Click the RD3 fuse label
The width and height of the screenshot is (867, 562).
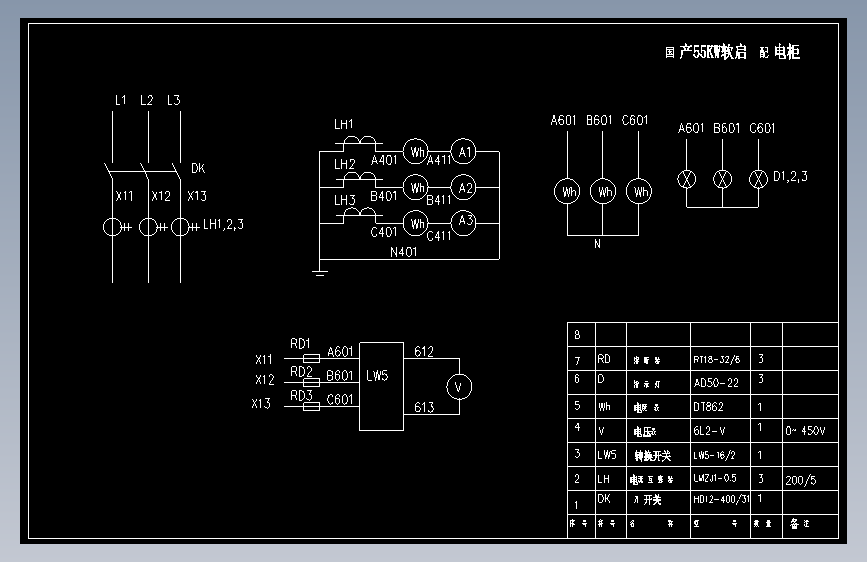pyautogui.click(x=301, y=396)
